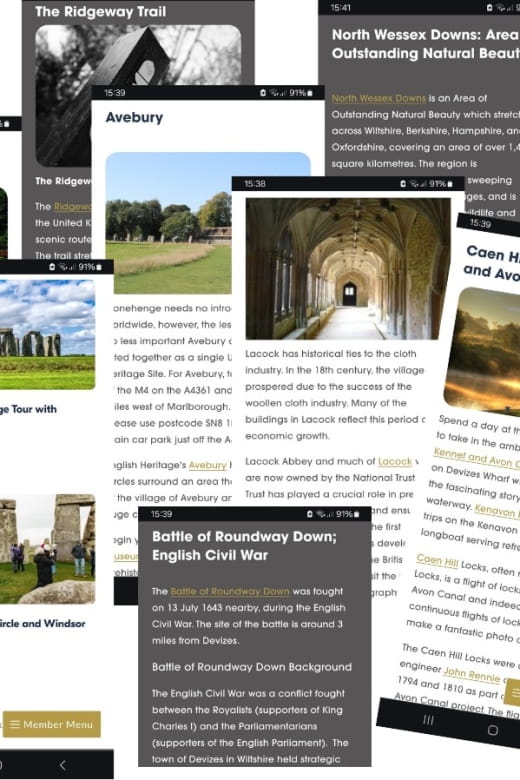Tap the Android back arrow in bottom-left nav bar
The width and height of the screenshot is (520, 780).
pyautogui.click(x=62, y=765)
